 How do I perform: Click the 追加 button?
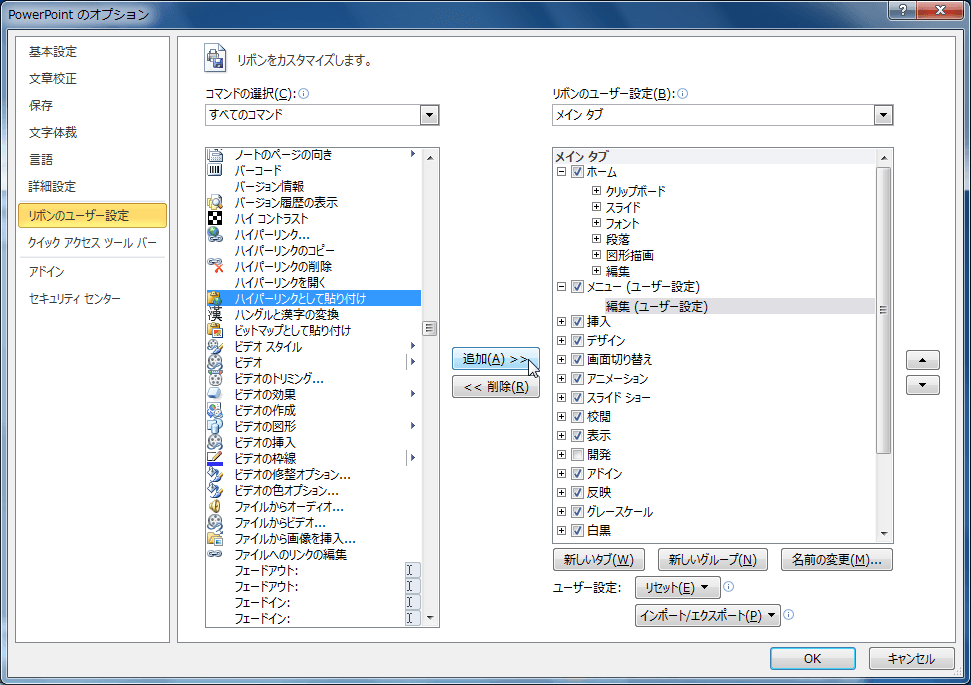pos(495,359)
